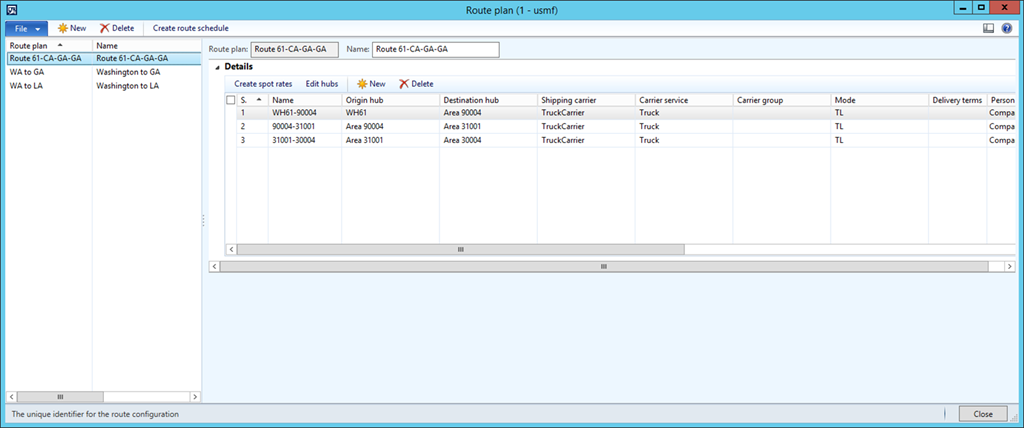Viewport: 1024px width, 428px height.
Task: Click New in the Details toolbar
Action: (371, 84)
